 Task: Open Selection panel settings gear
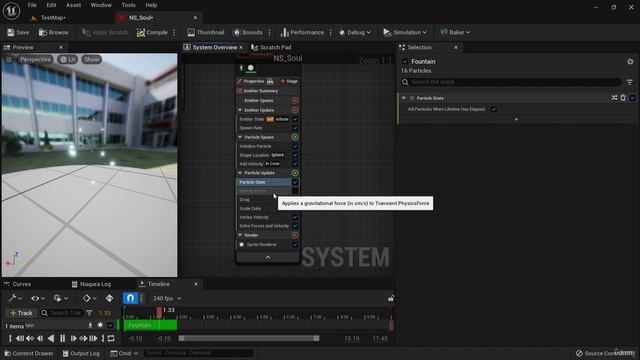click(630, 62)
